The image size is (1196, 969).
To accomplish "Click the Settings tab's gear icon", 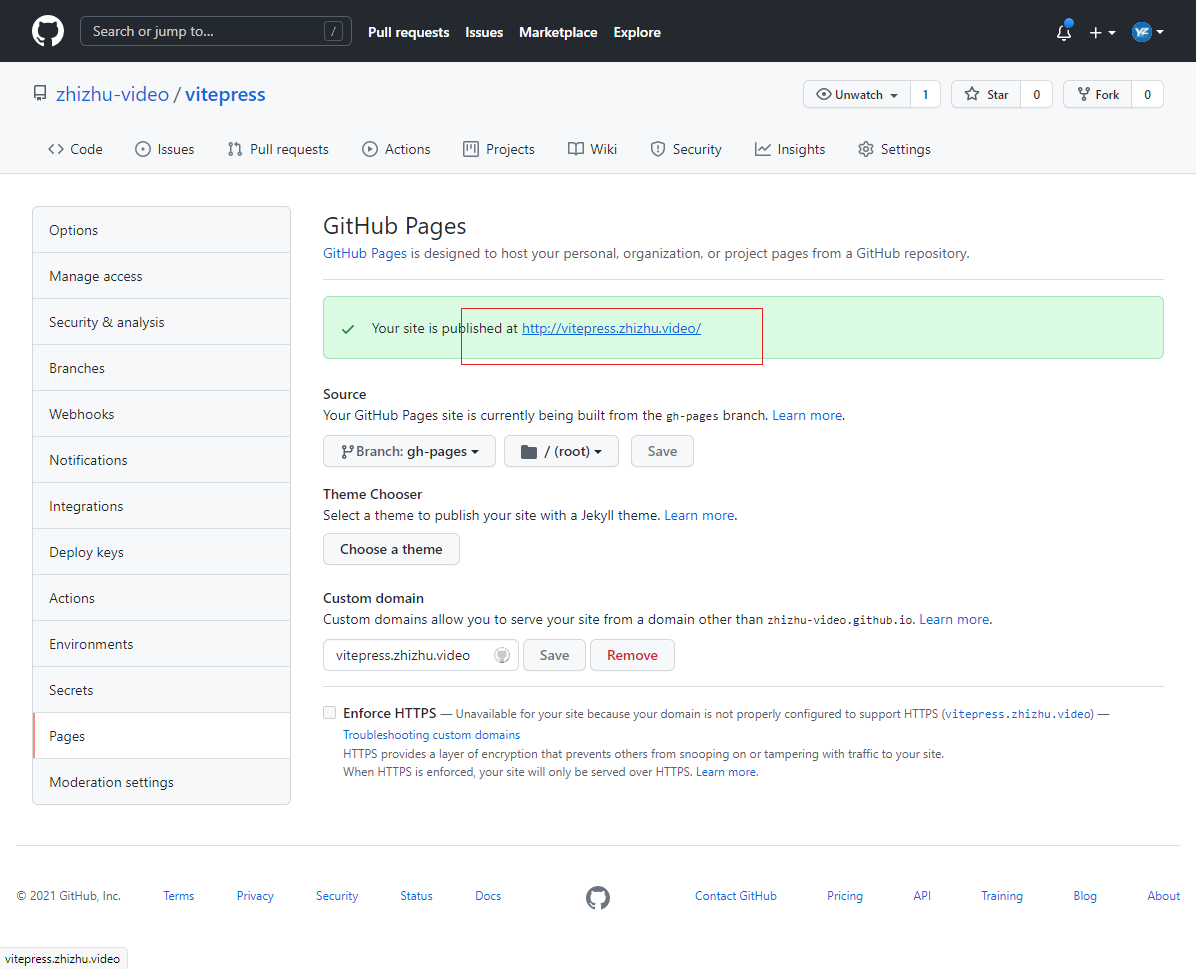I will tap(866, 149).
